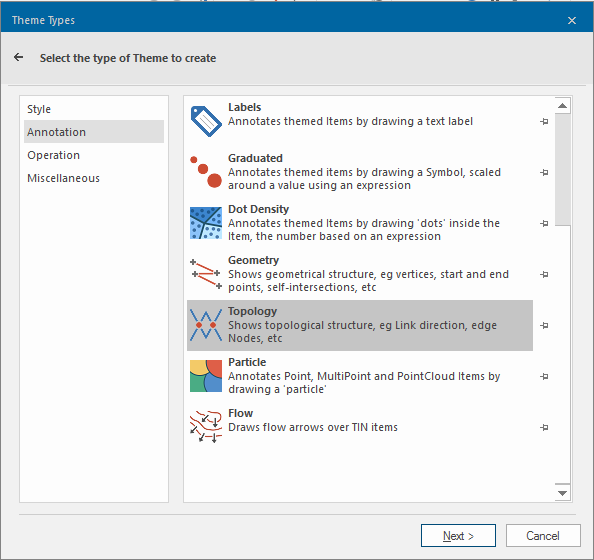Screen dimensions: 594x560
Task: Pin the Graduated theme type
Action: pos(544,172)
